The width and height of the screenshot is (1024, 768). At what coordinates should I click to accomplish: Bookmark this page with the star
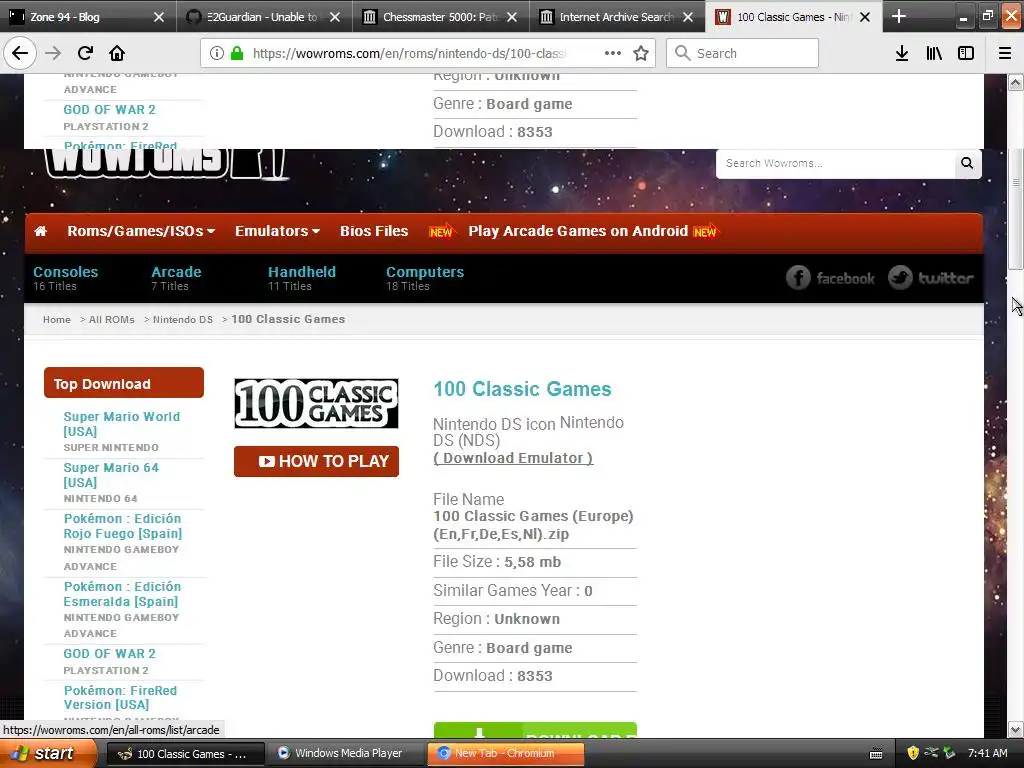(x=641, y=54)
